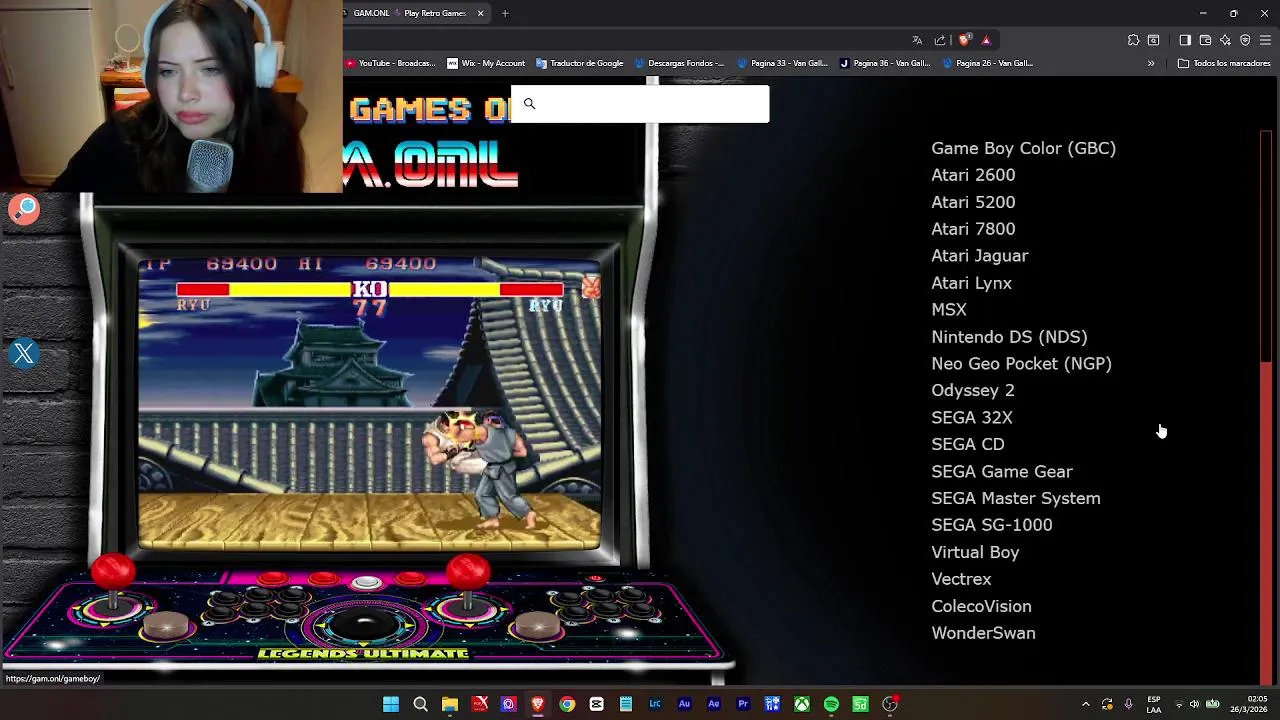Screen dimensions: 1280x720
Task: Open Todos los marcadores folder
Action: click(1224, 63)
